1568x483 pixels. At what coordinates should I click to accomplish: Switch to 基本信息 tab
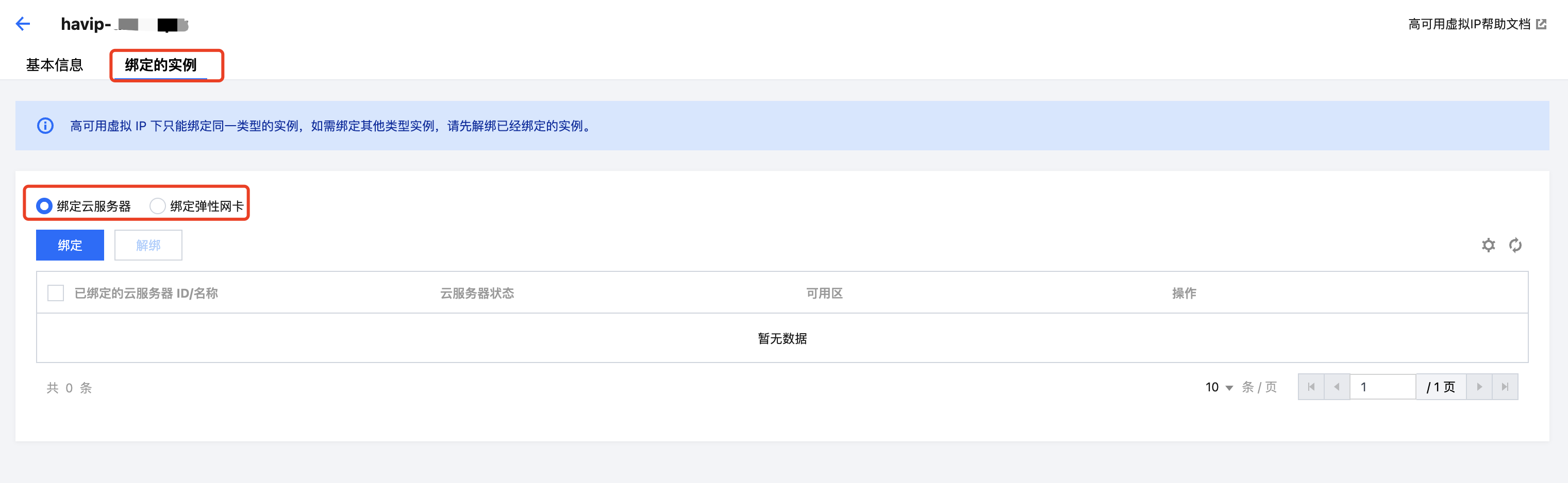(54, 65)
